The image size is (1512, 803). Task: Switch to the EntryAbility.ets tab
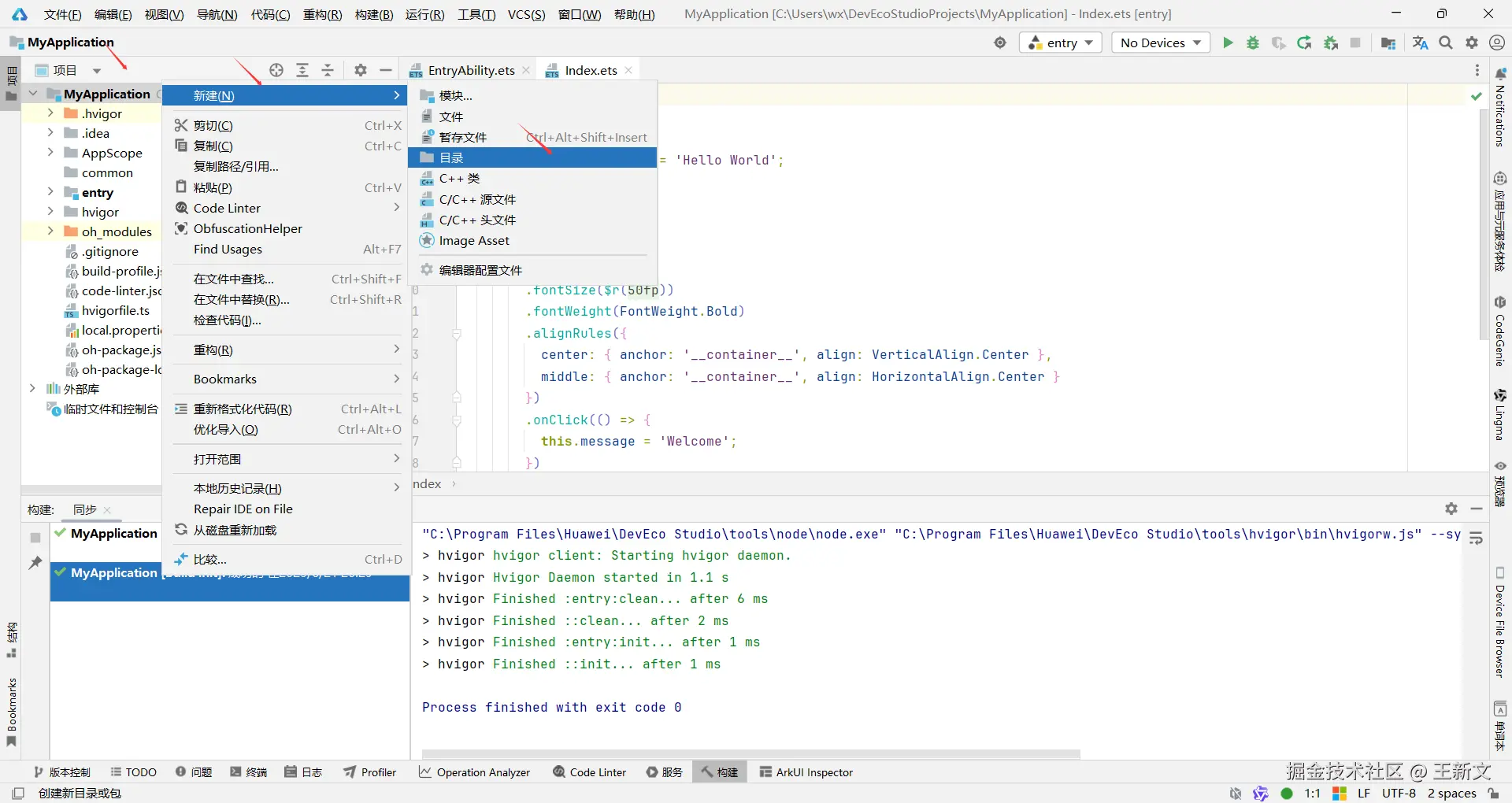point(470,70)
